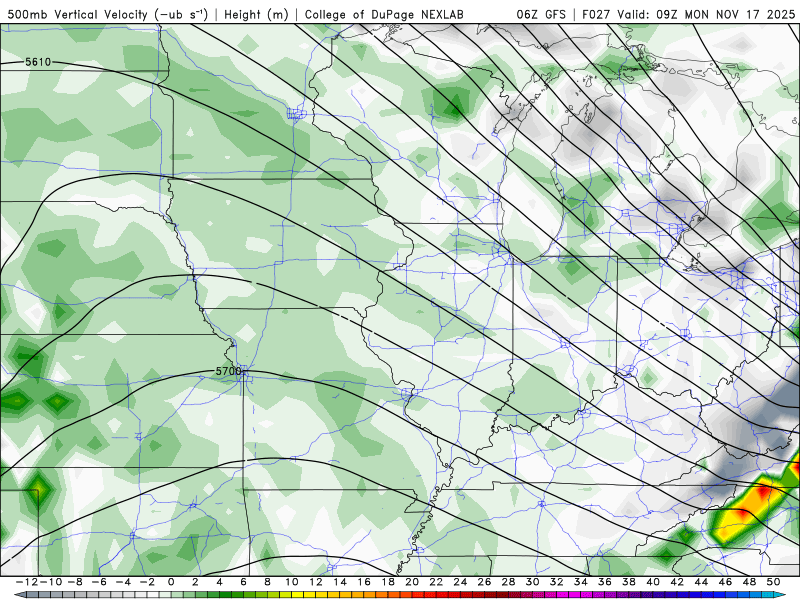Click the 0 value on color scale
The width and height of the screenshot is (800, 600).
pyautogui.click(x=171, y=582)
